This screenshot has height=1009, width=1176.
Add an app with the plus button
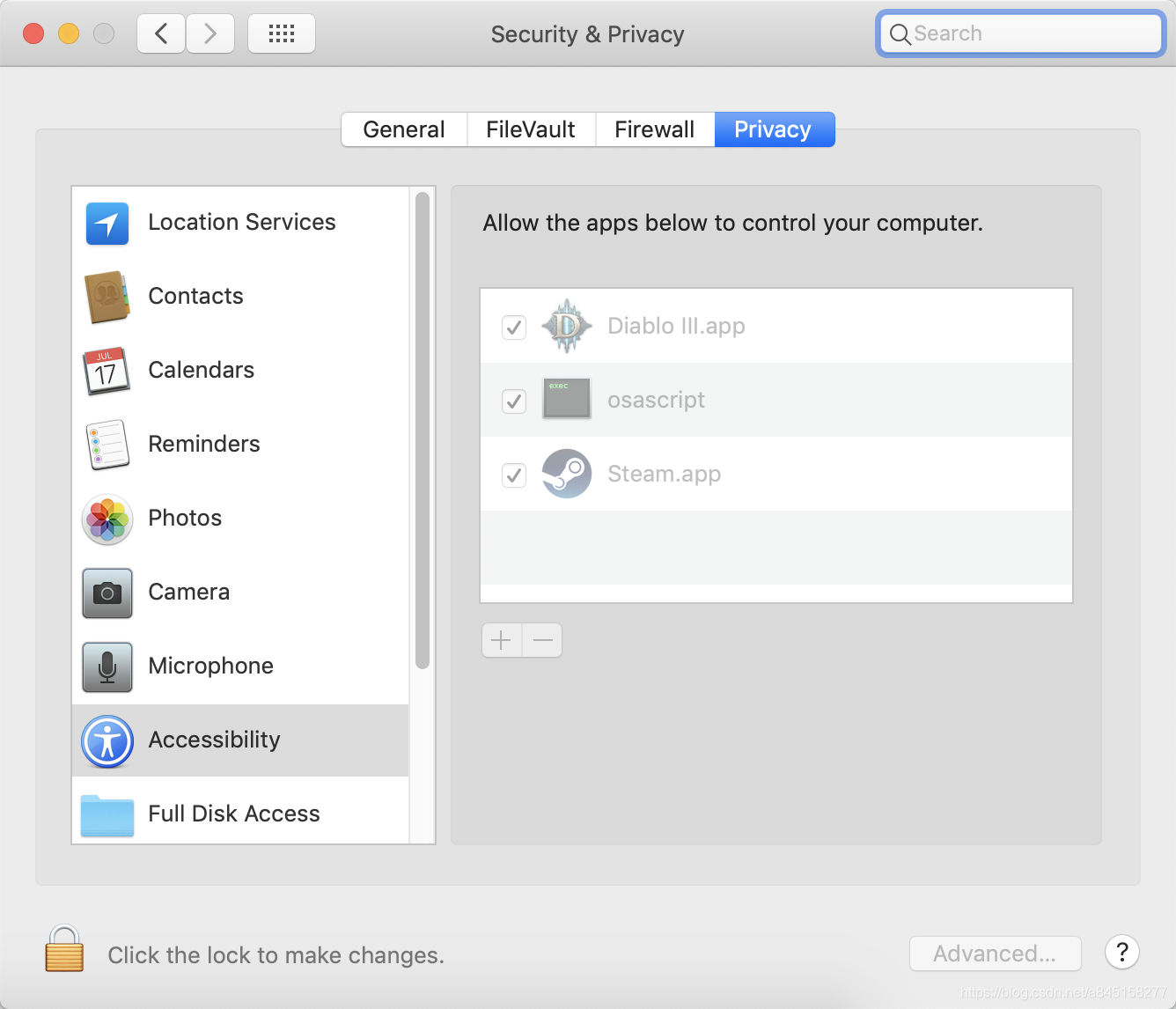click(502, 640)
